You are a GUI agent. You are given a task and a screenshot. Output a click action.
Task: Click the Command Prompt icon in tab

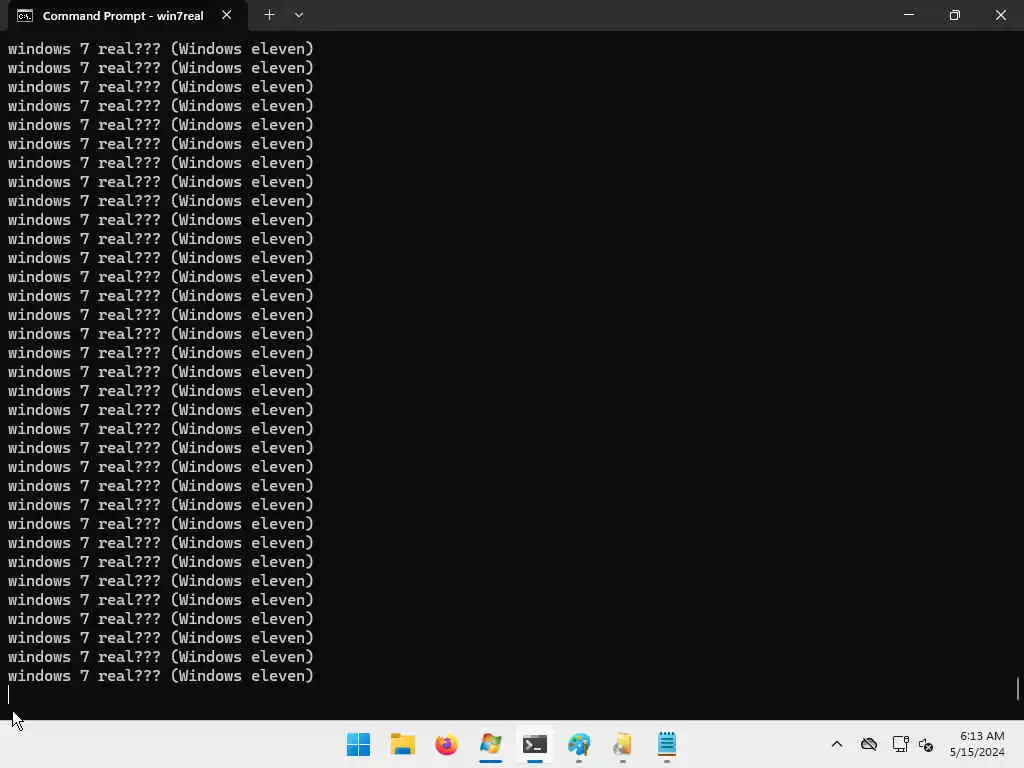point(25,16)
